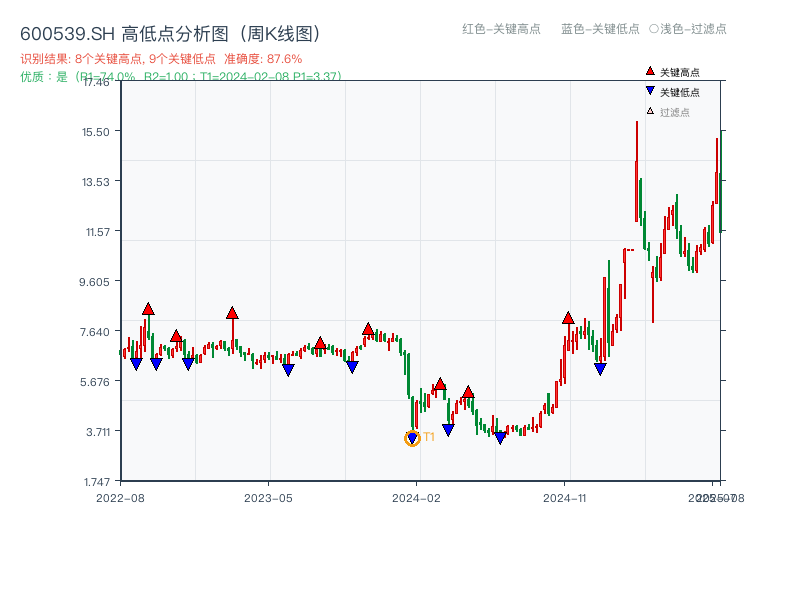Click the orange T1 label text

pyautogui.click(x=429, y=437)
